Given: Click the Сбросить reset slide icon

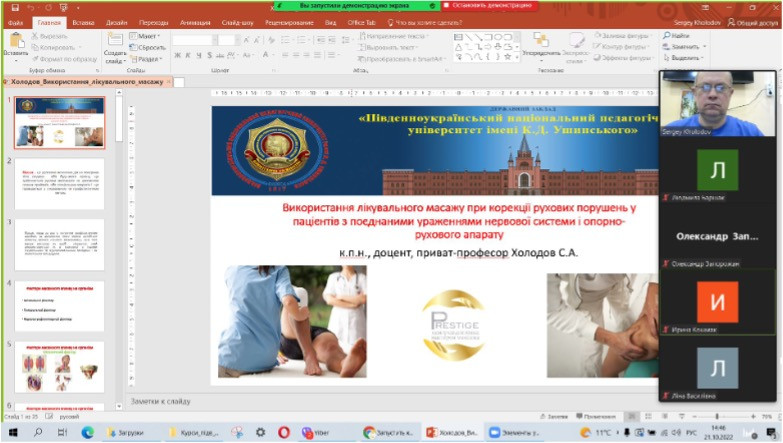Looking at the screenshot, I should click(x=133, y=47).
